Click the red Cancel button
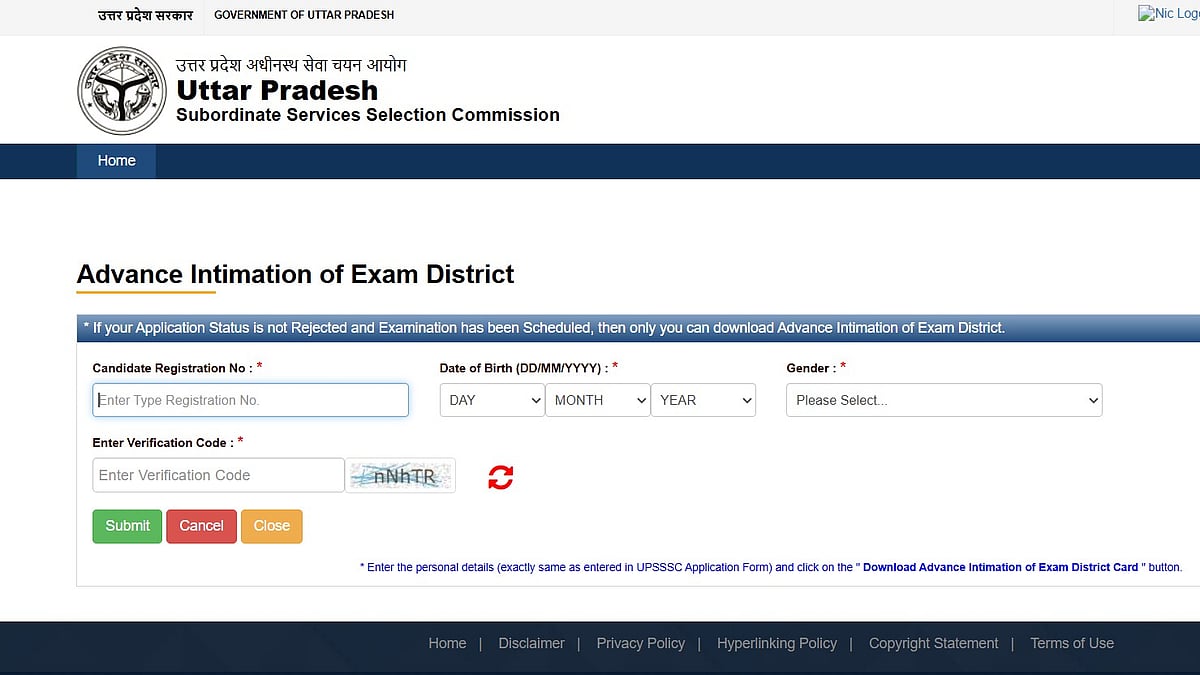Image resolution: width=1200 pixels, height=675 pixels. pyautogui.click(x=201, y=526)
